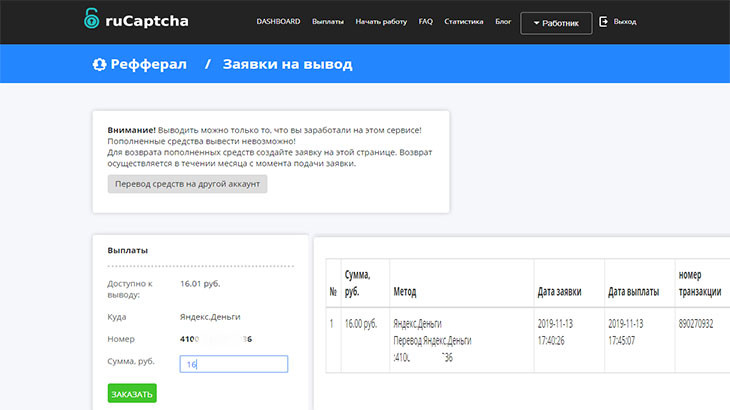Click the Сумма, руб. table column header
This screenshot has height=410, width=730.
[358, 284]
